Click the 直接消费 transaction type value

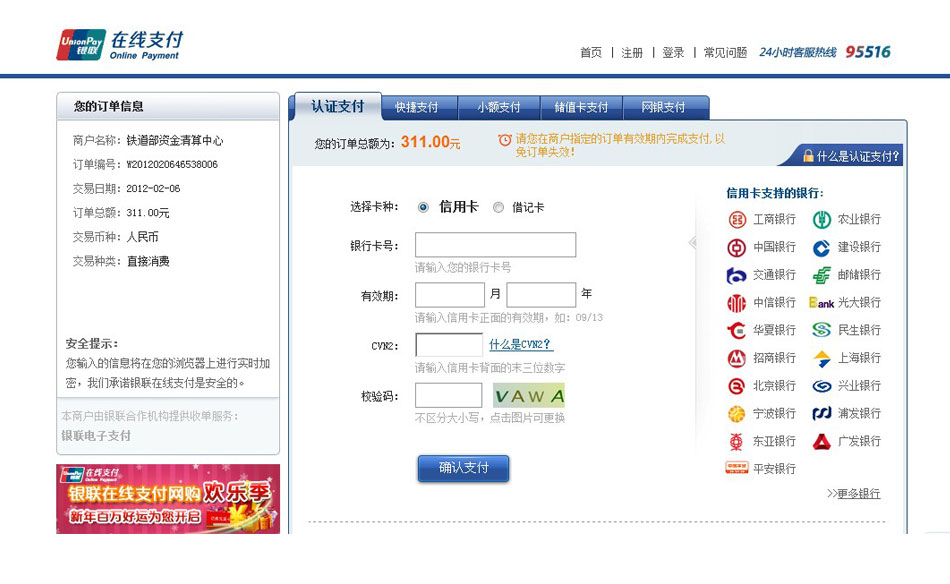[x=148, y=261]
